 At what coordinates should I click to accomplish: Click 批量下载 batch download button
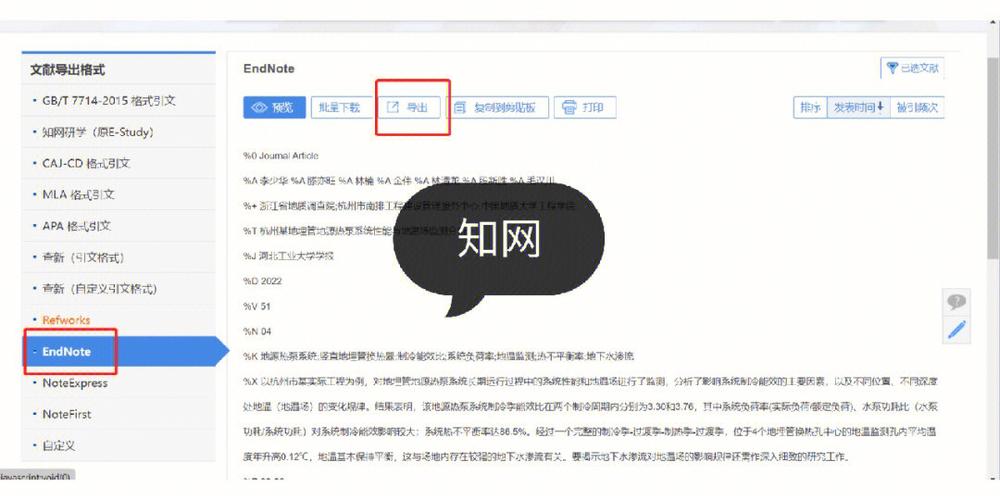[x=341, y=108]
